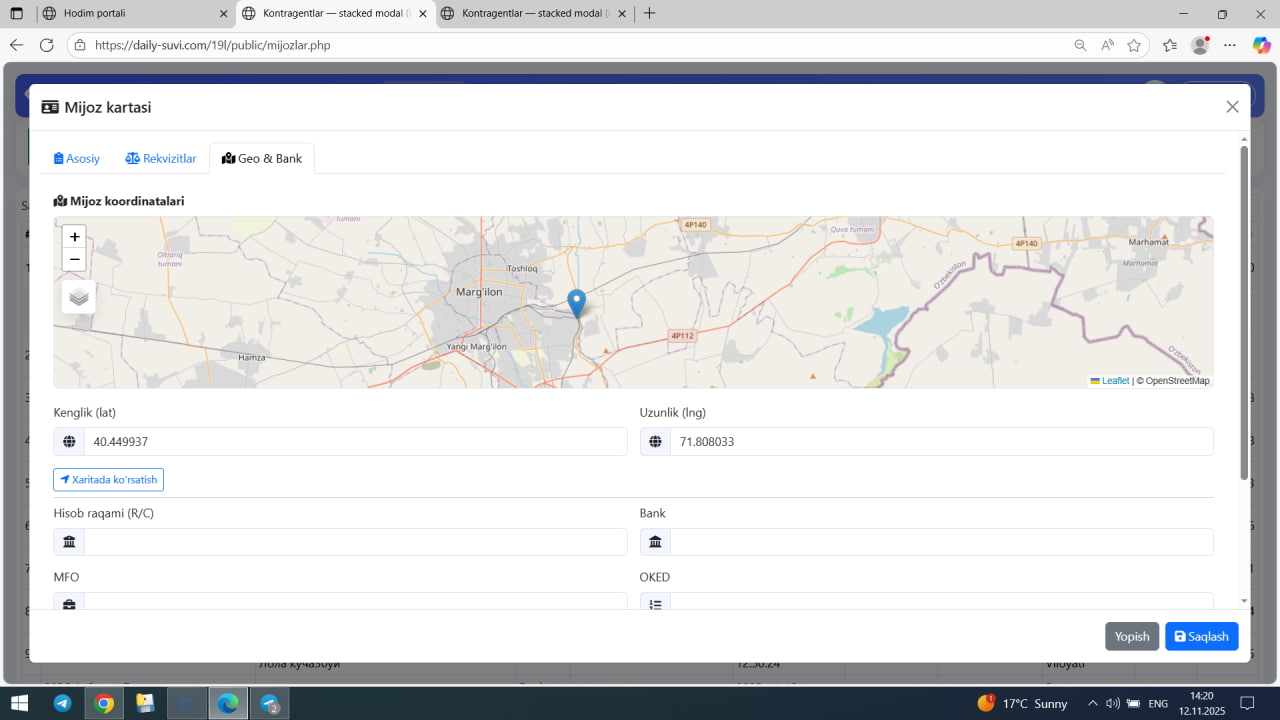Click into the Uzunlik (lng) field
Image resolution: width=1280 pixels, height=720 pixels.
[940, 442]
